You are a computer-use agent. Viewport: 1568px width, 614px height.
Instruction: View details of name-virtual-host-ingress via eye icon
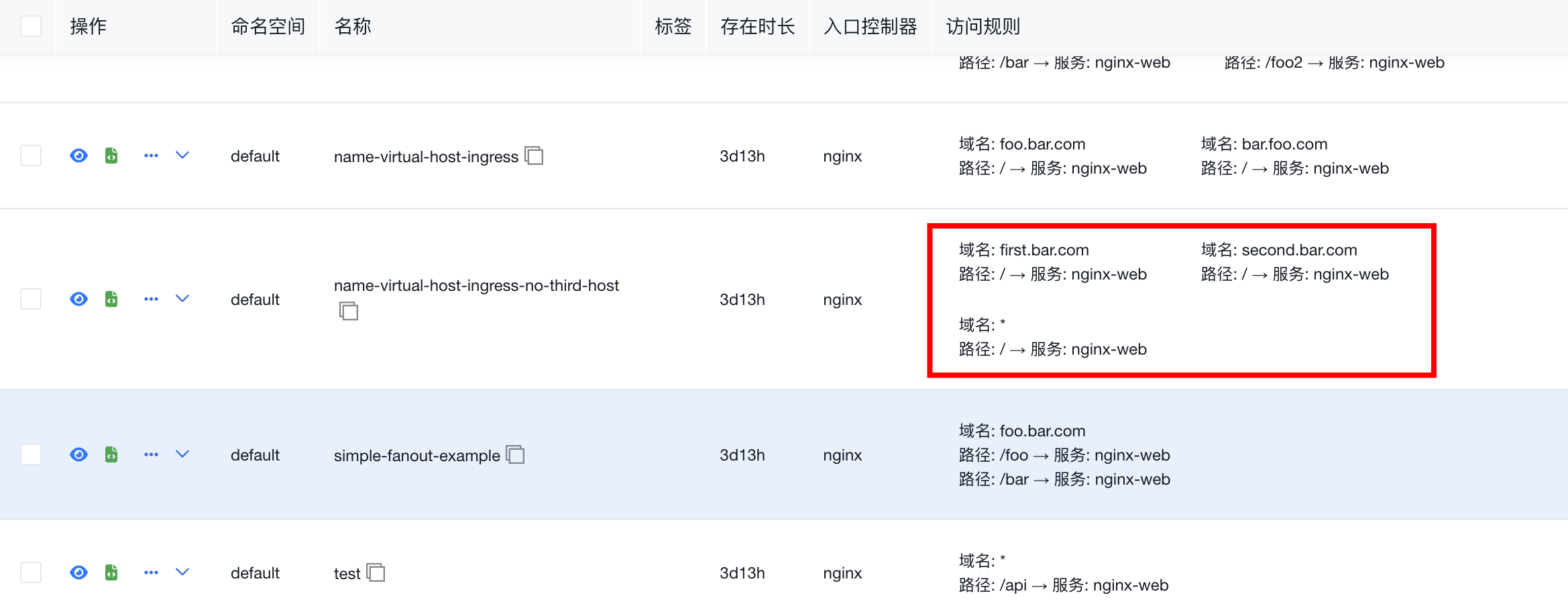78,156
